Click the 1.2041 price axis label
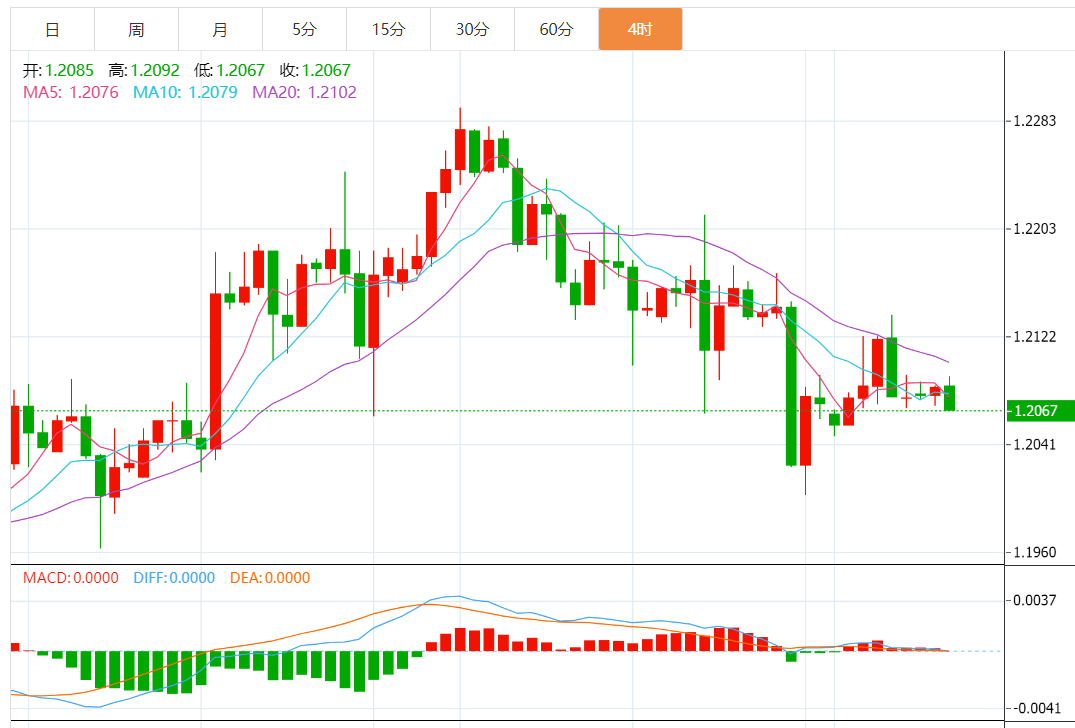The height and width of the screenshot is (728, 1075). pyautogui.click(x=1035, y=444)
